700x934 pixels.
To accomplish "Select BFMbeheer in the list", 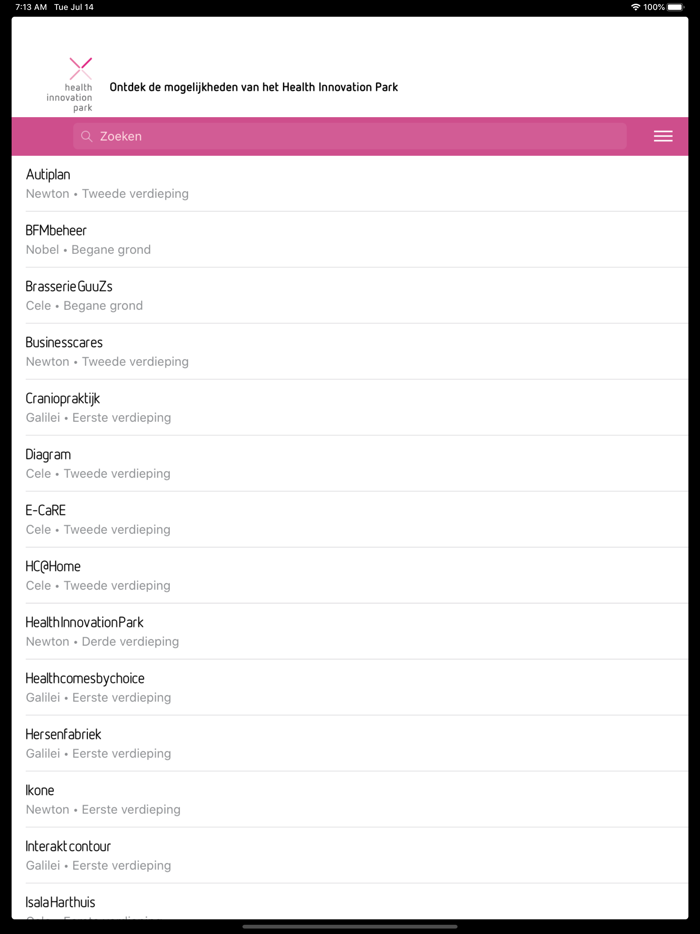I will tap(350, 239).
